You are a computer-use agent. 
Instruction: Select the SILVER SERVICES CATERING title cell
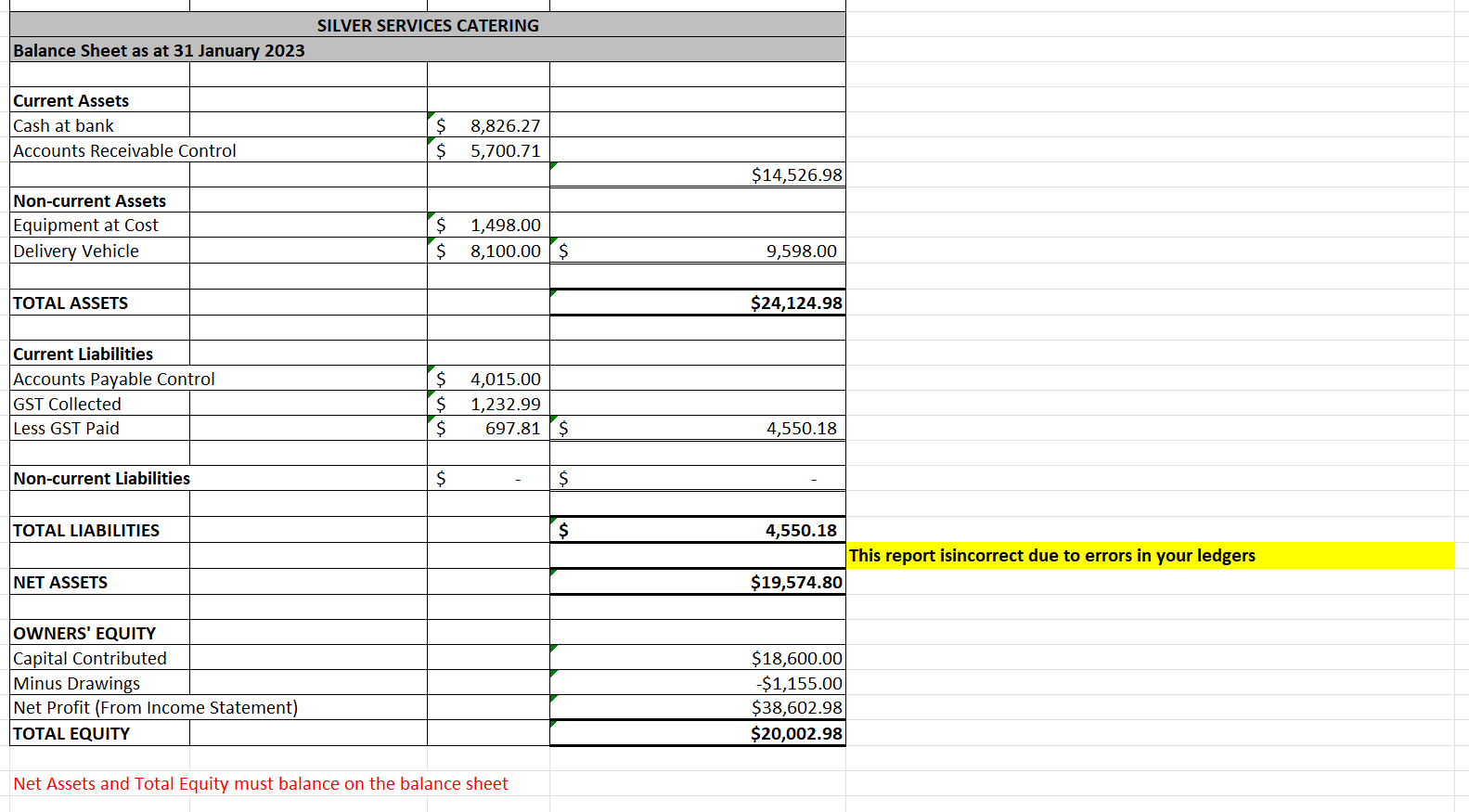click(428, 25)
